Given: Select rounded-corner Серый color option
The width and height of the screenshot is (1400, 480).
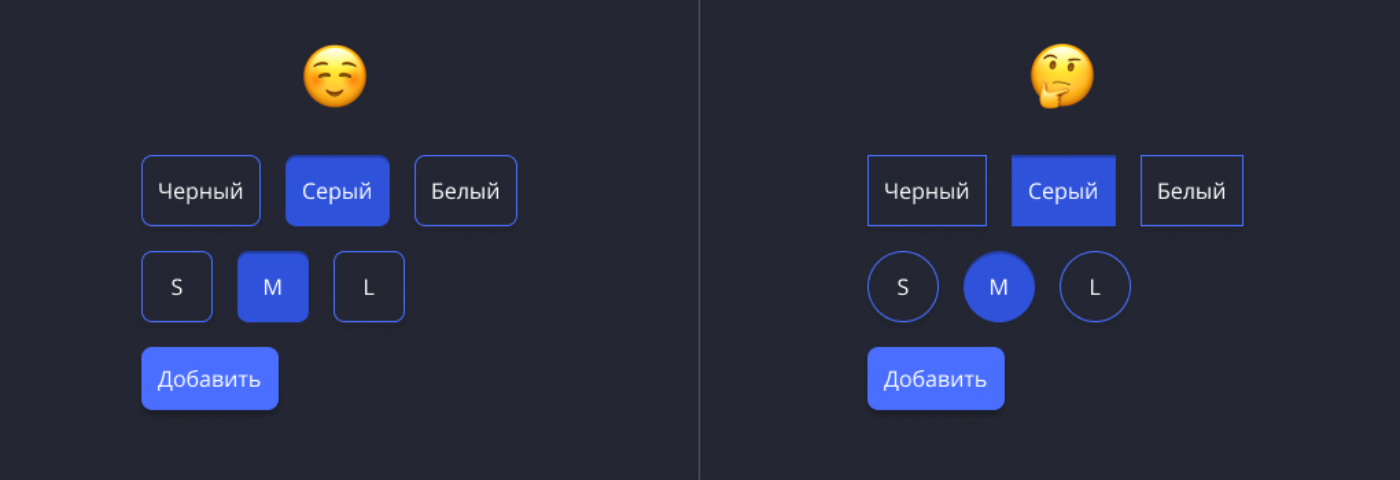Looking at the screenshot, I should coord(338,191).
